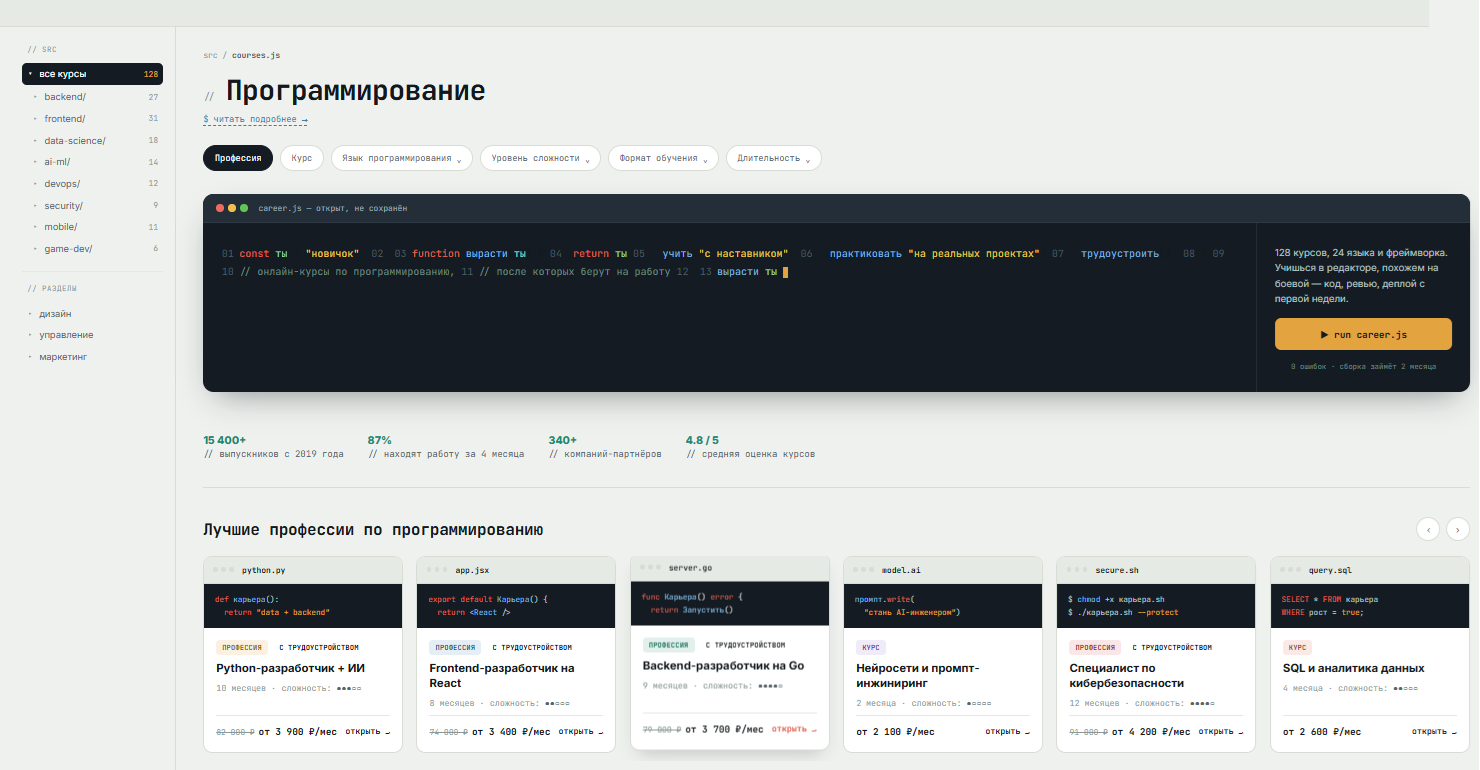Click the yellow dot in career.js window

pos(232,208)
